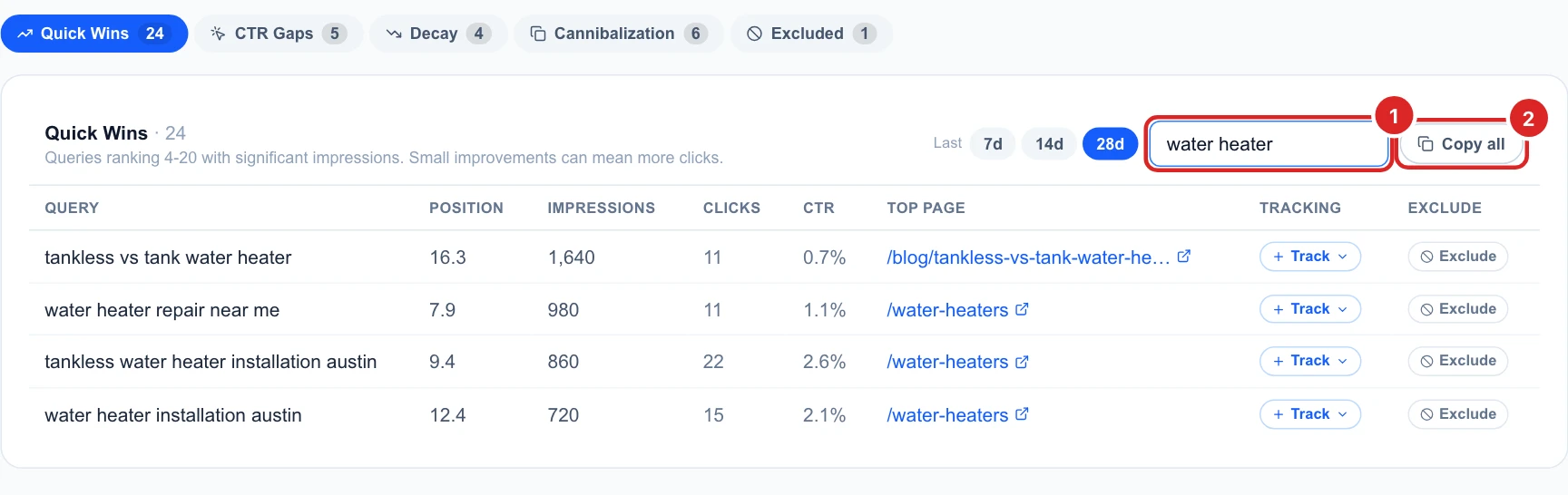
Task: Select the 7d time range
Action: [x=993, y=144]
